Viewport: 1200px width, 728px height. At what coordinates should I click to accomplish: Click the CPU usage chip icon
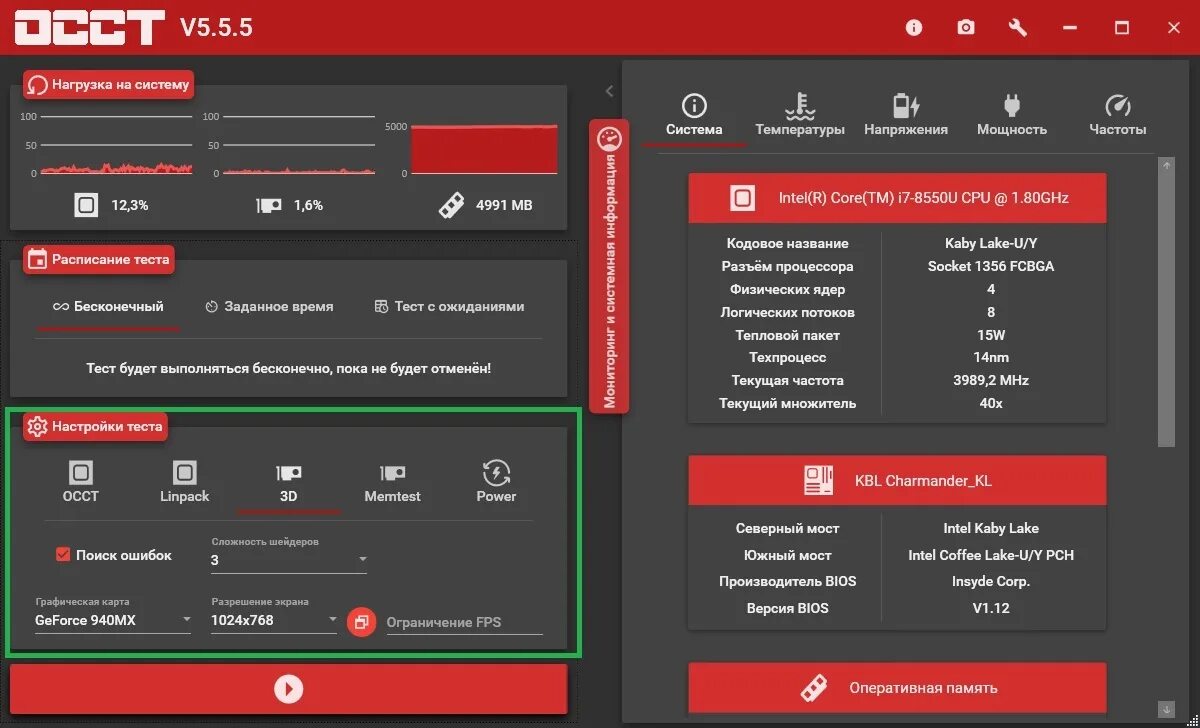86,205
